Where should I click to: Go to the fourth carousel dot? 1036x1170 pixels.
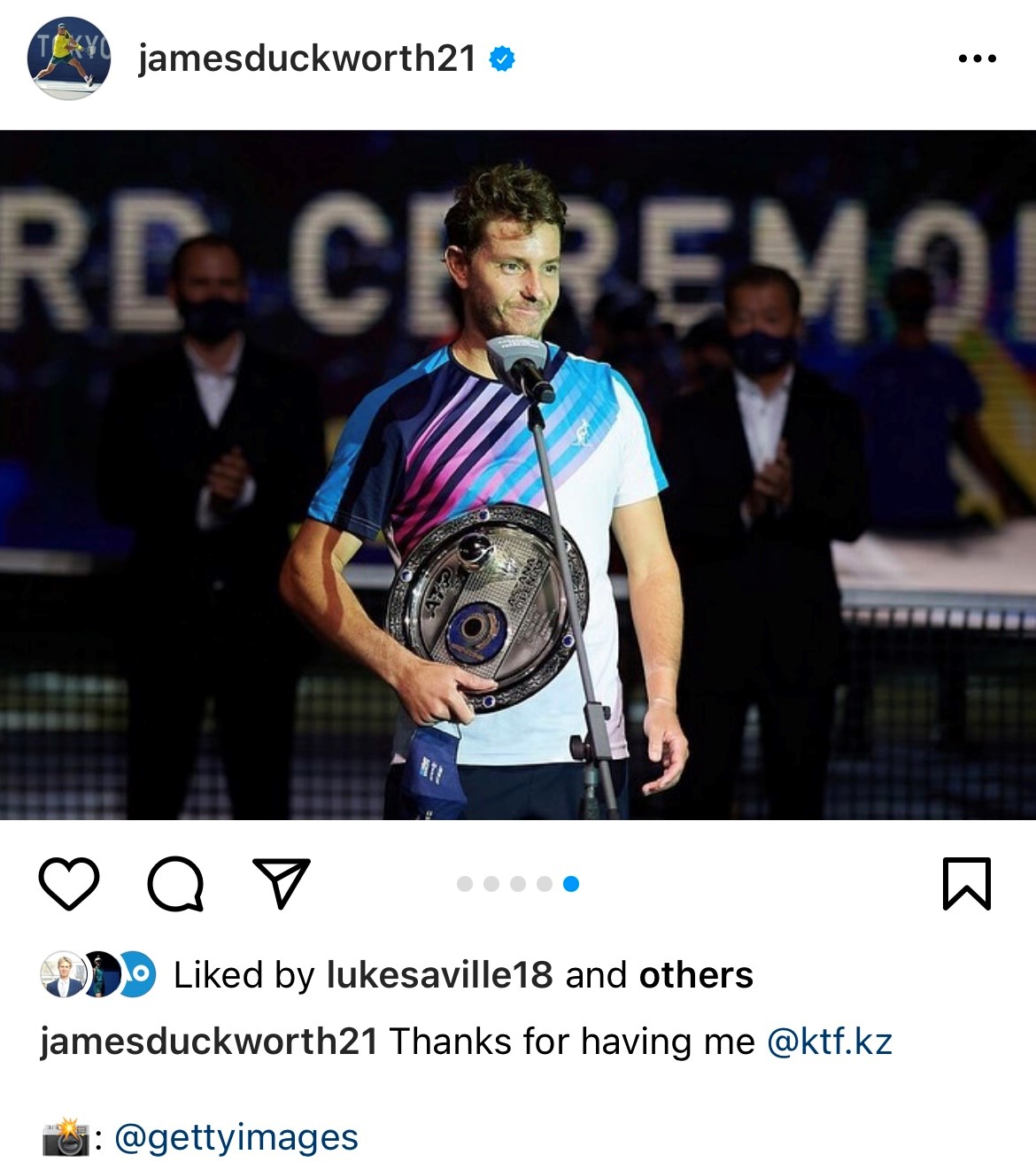[x=545, y=883]
